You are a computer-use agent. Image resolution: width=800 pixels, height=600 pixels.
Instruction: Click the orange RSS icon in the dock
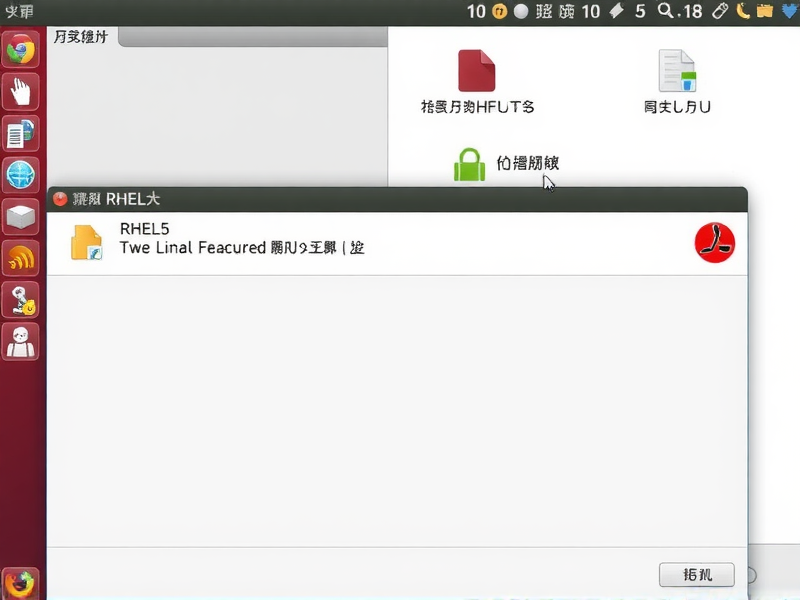pyautogui.click(x=20, y=258)
